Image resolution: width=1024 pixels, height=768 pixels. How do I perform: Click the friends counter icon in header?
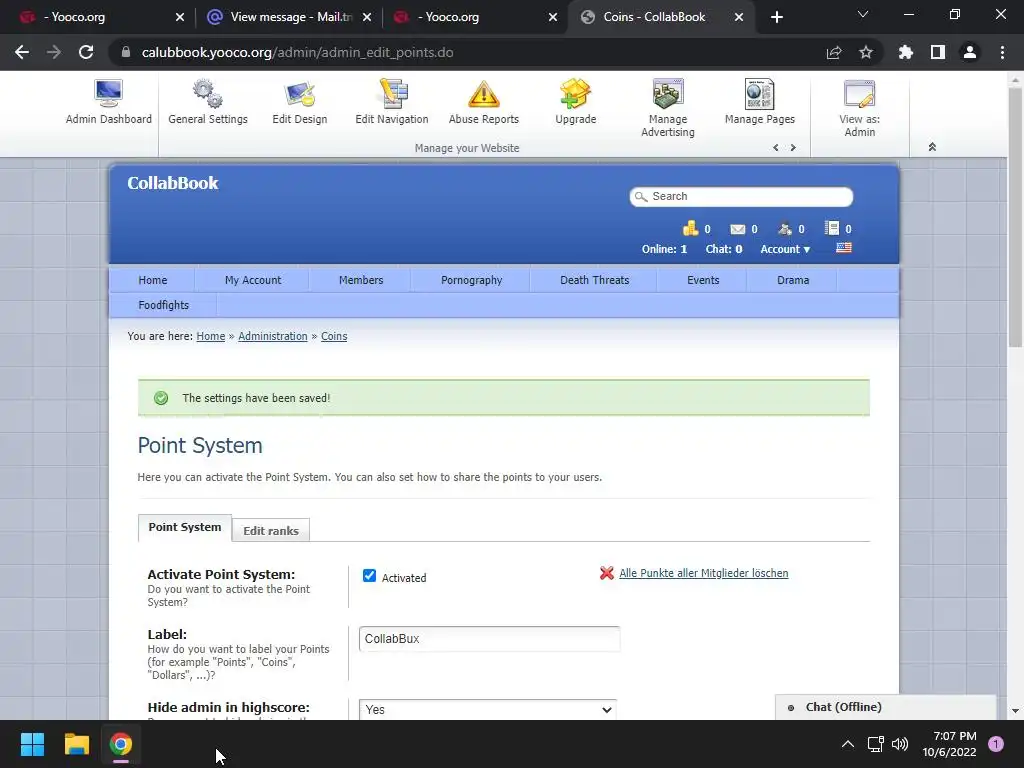tap(784, 229)
